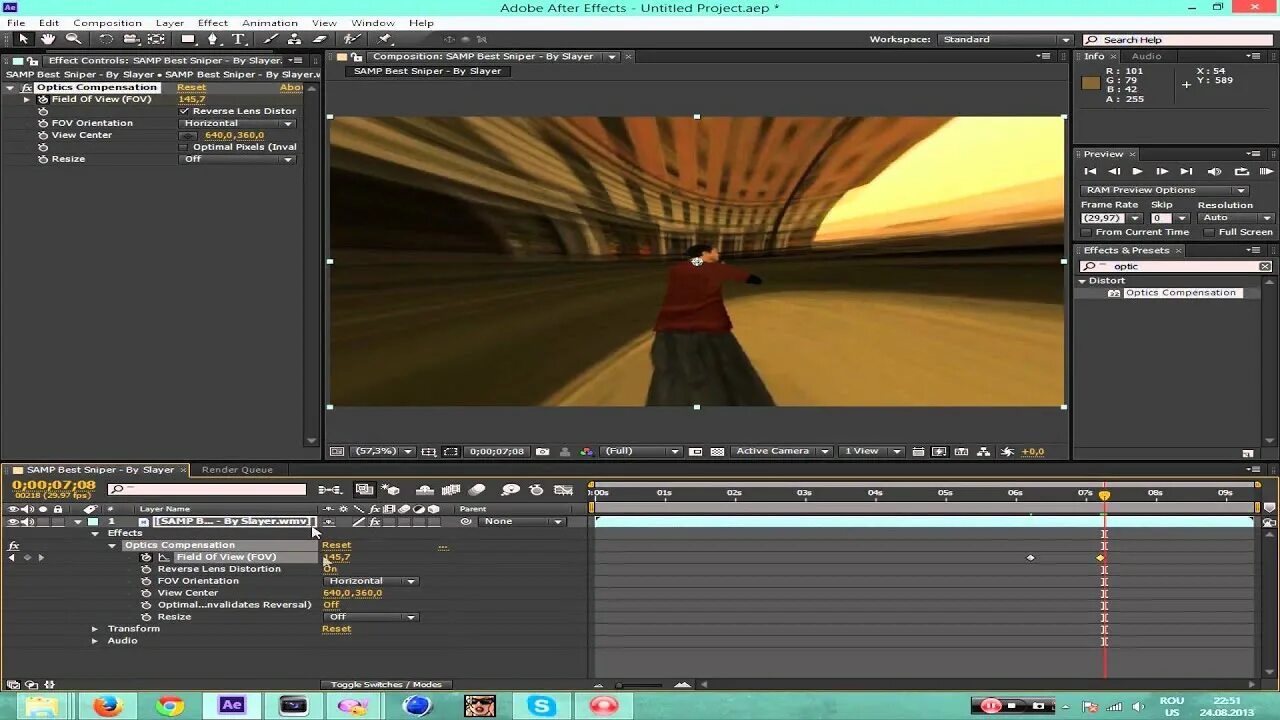
Task: Select the Eraser tool
Action: tap(319, 39)
